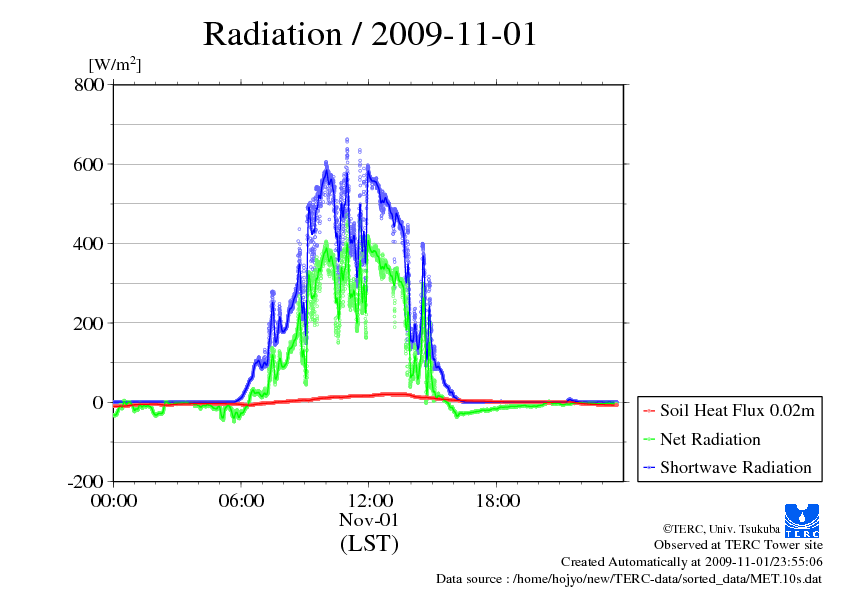Click the 'Data source' file path line

(x=629, y=579)
